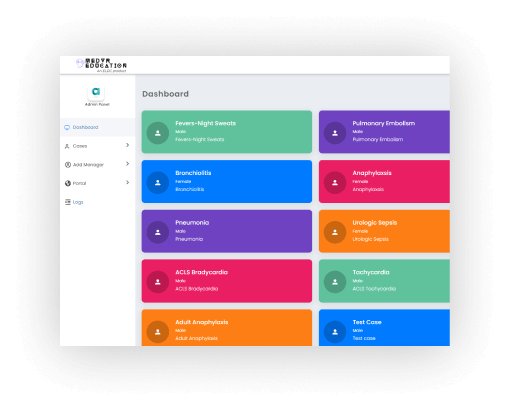Click the Tachycardia card user icon

tap(335, 282)
